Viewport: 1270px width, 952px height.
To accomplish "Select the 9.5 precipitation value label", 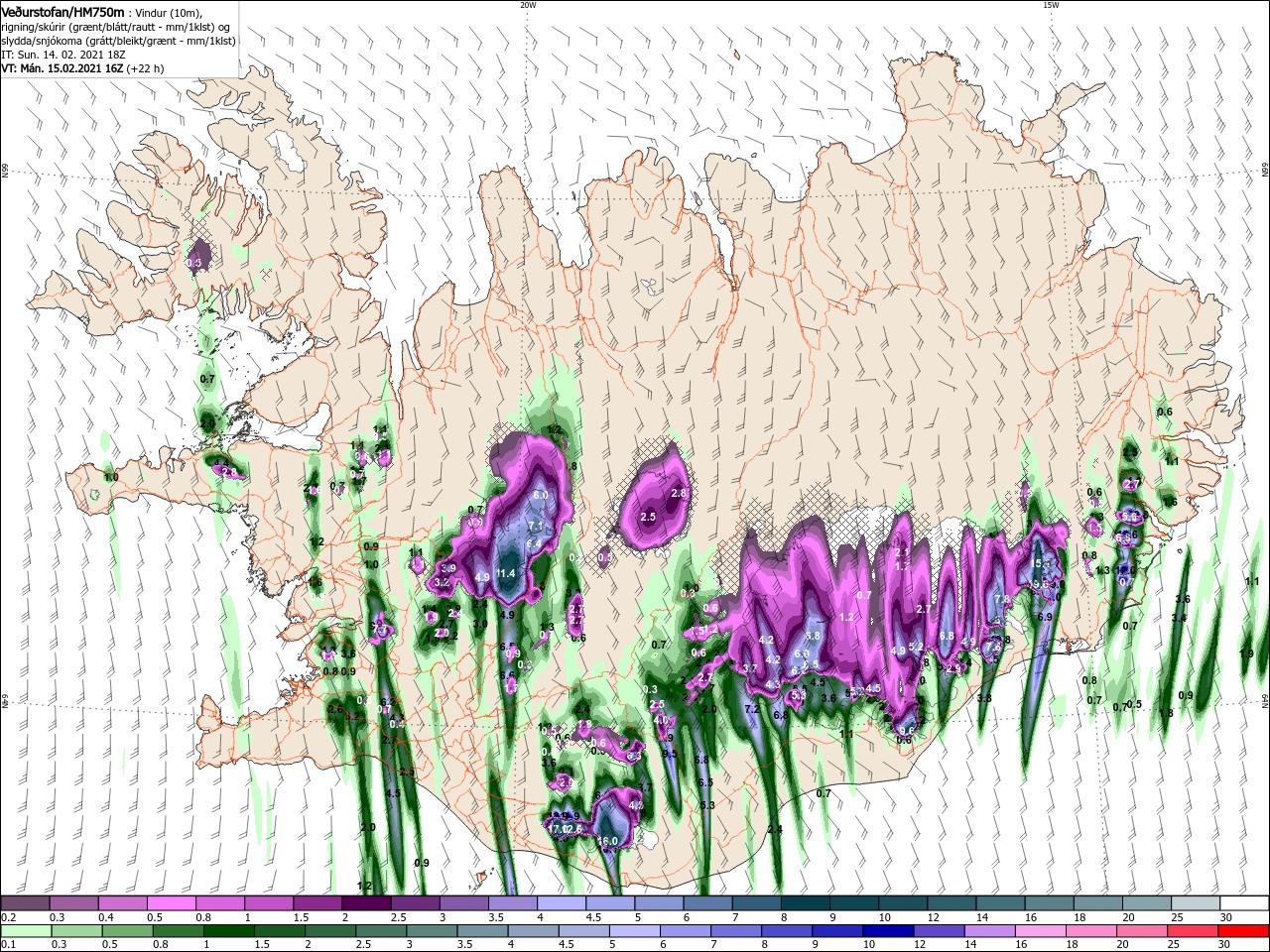I will (x=671, y=753).
